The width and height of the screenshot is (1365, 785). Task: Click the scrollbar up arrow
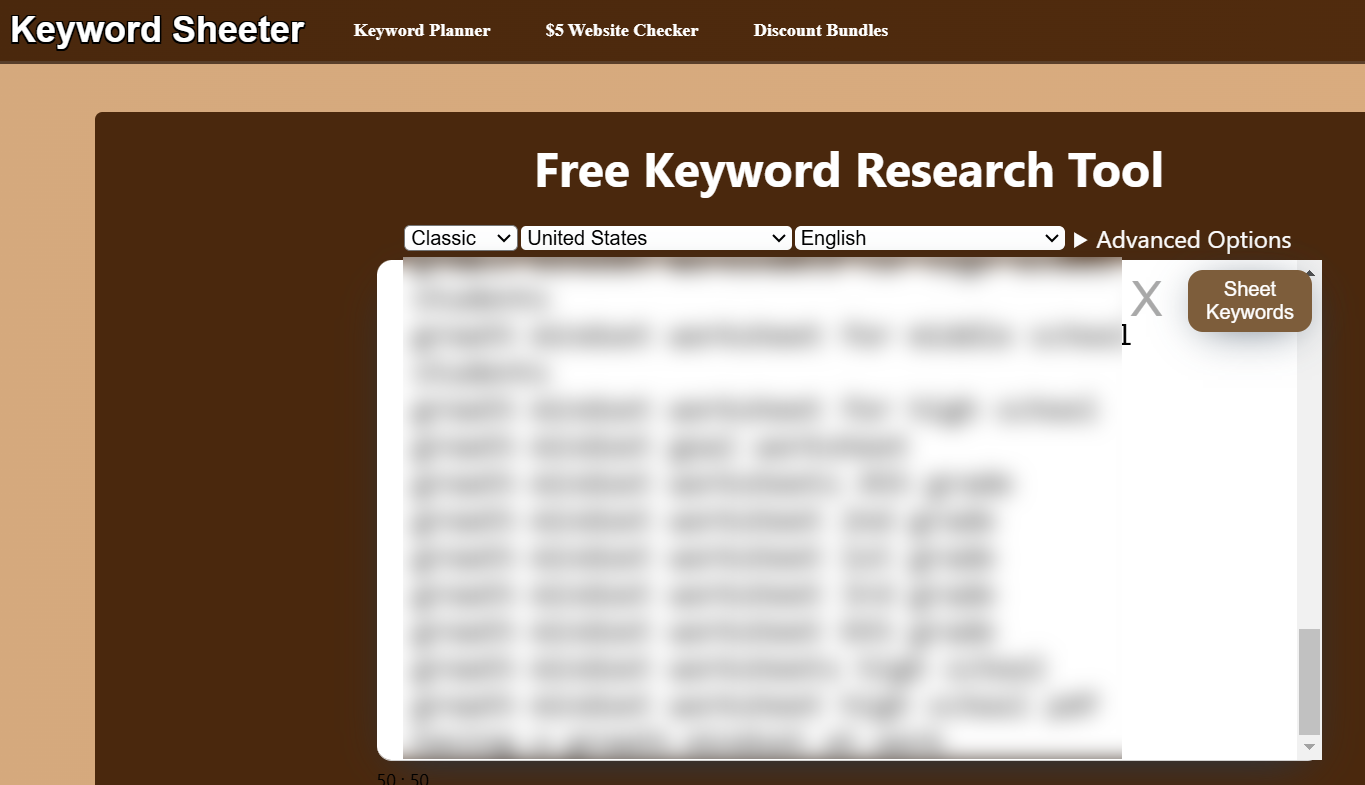[x=1309, y=270]
